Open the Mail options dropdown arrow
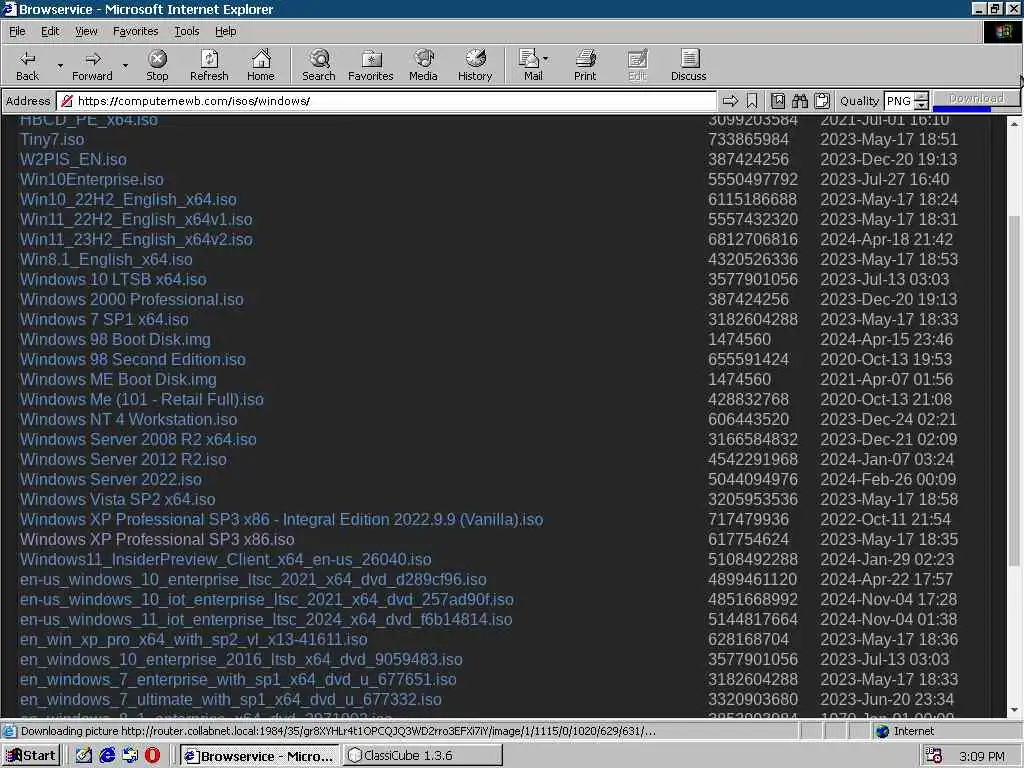This screenshot has width=1024, height=768. click(545, 59)
